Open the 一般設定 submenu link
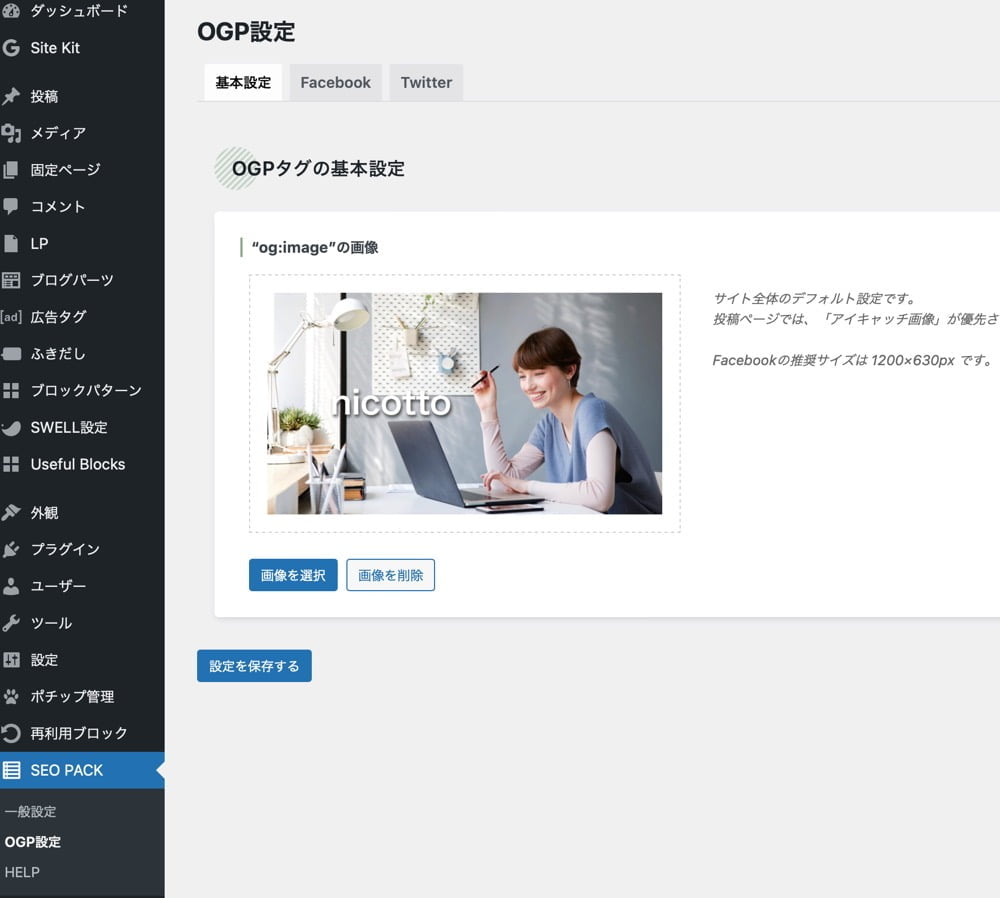 click(31, 812)
